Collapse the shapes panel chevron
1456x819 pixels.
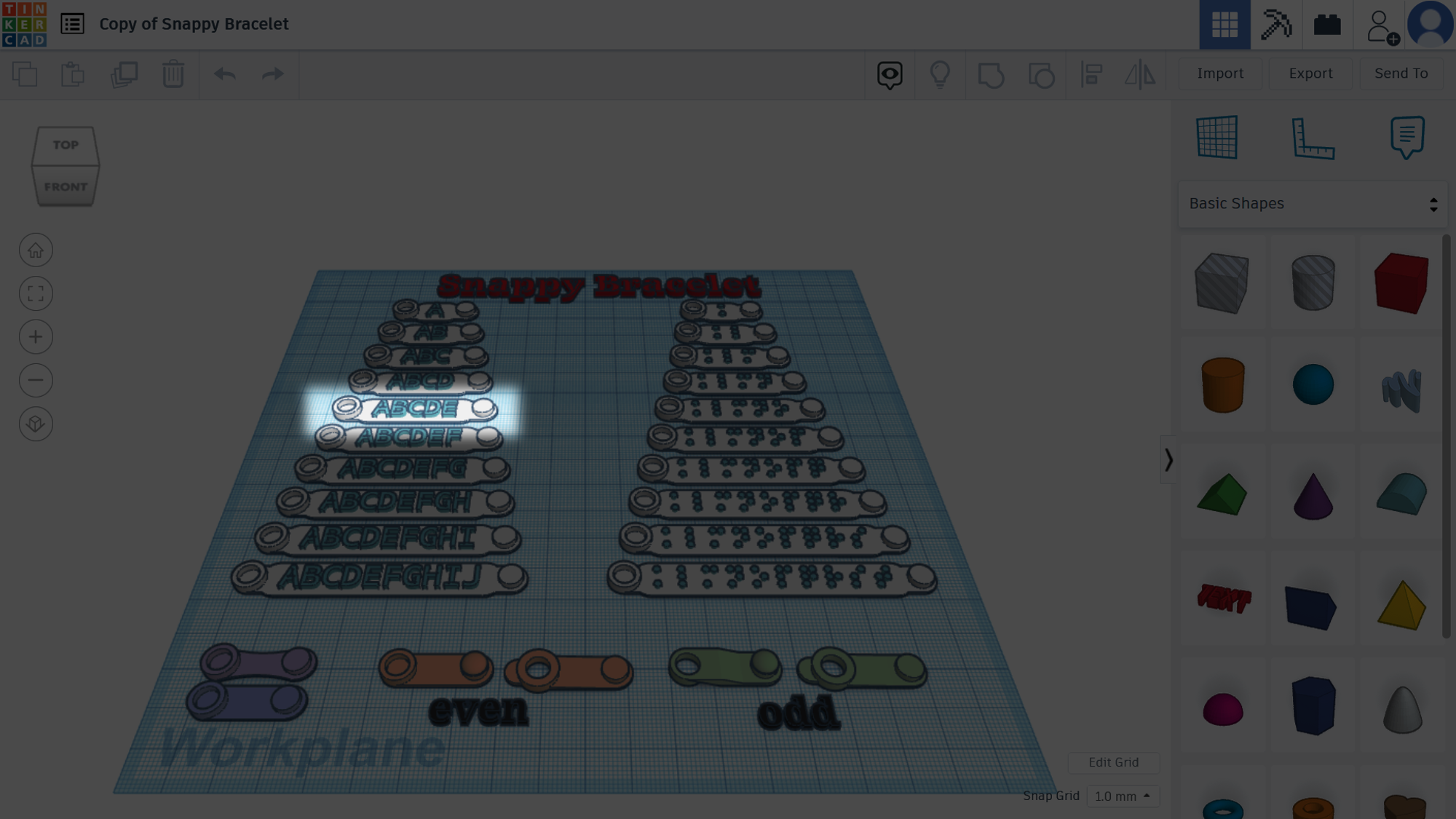pos(1168,459)
